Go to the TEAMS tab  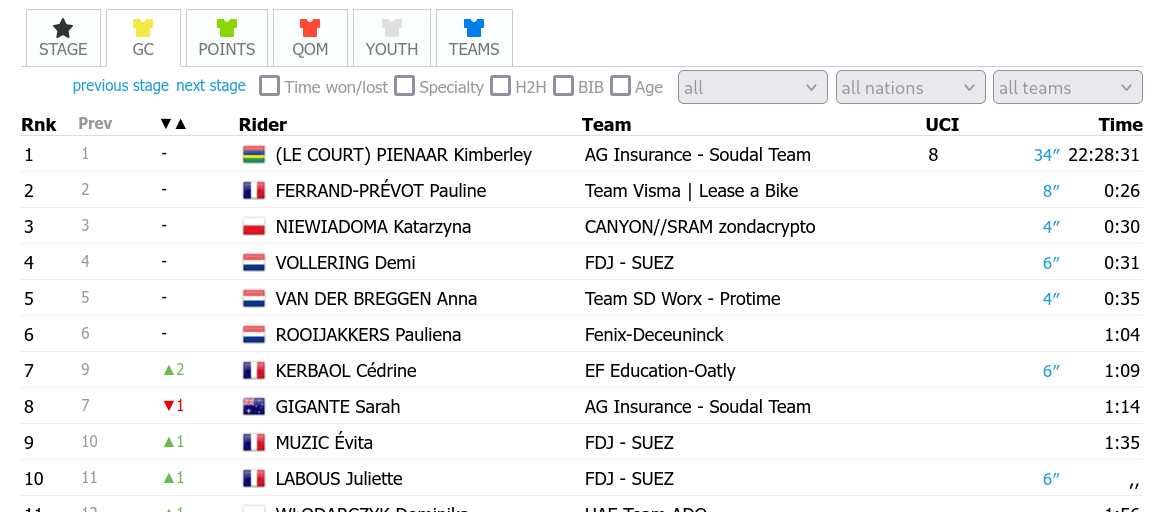[473, 38]
